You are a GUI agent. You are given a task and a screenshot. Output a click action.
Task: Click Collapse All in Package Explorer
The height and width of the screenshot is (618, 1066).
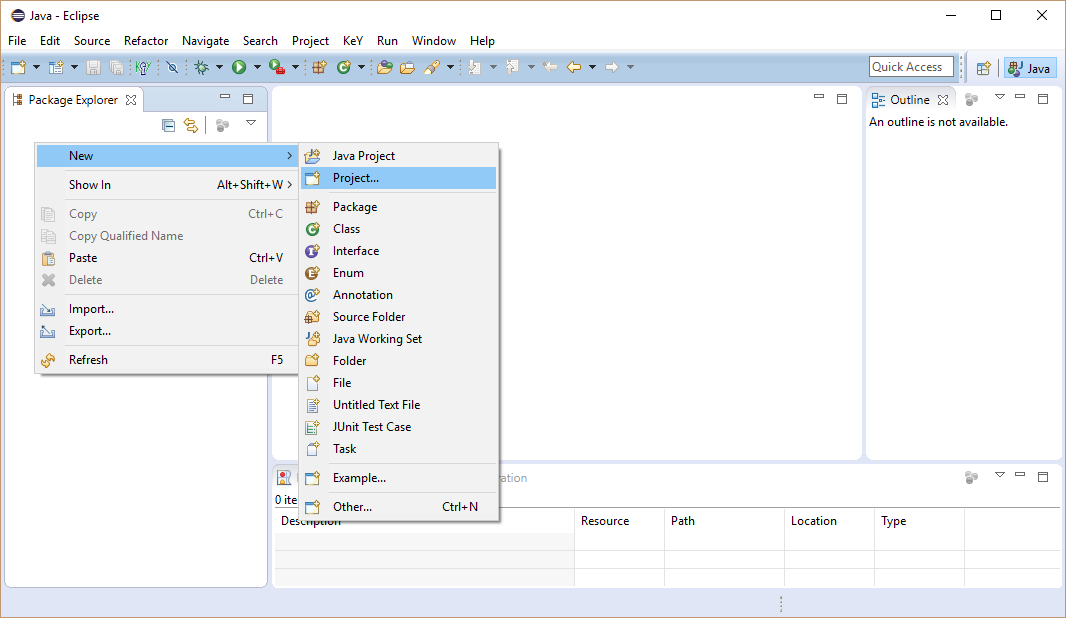point(168,125)
